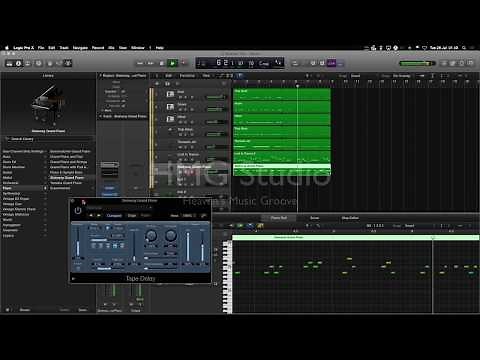Open the Note Pads button
Screen dimensions: 480x360
click(x=452, y=63)
